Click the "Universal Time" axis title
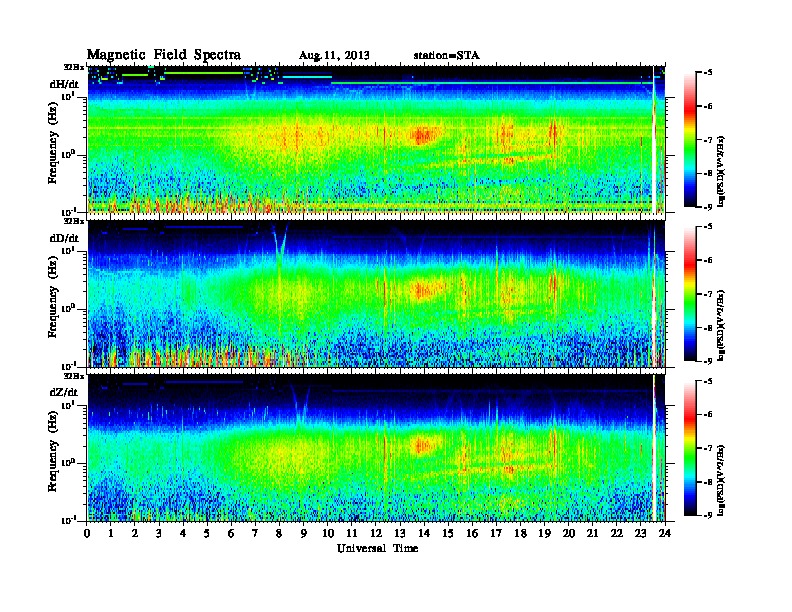 coord(377,548)
